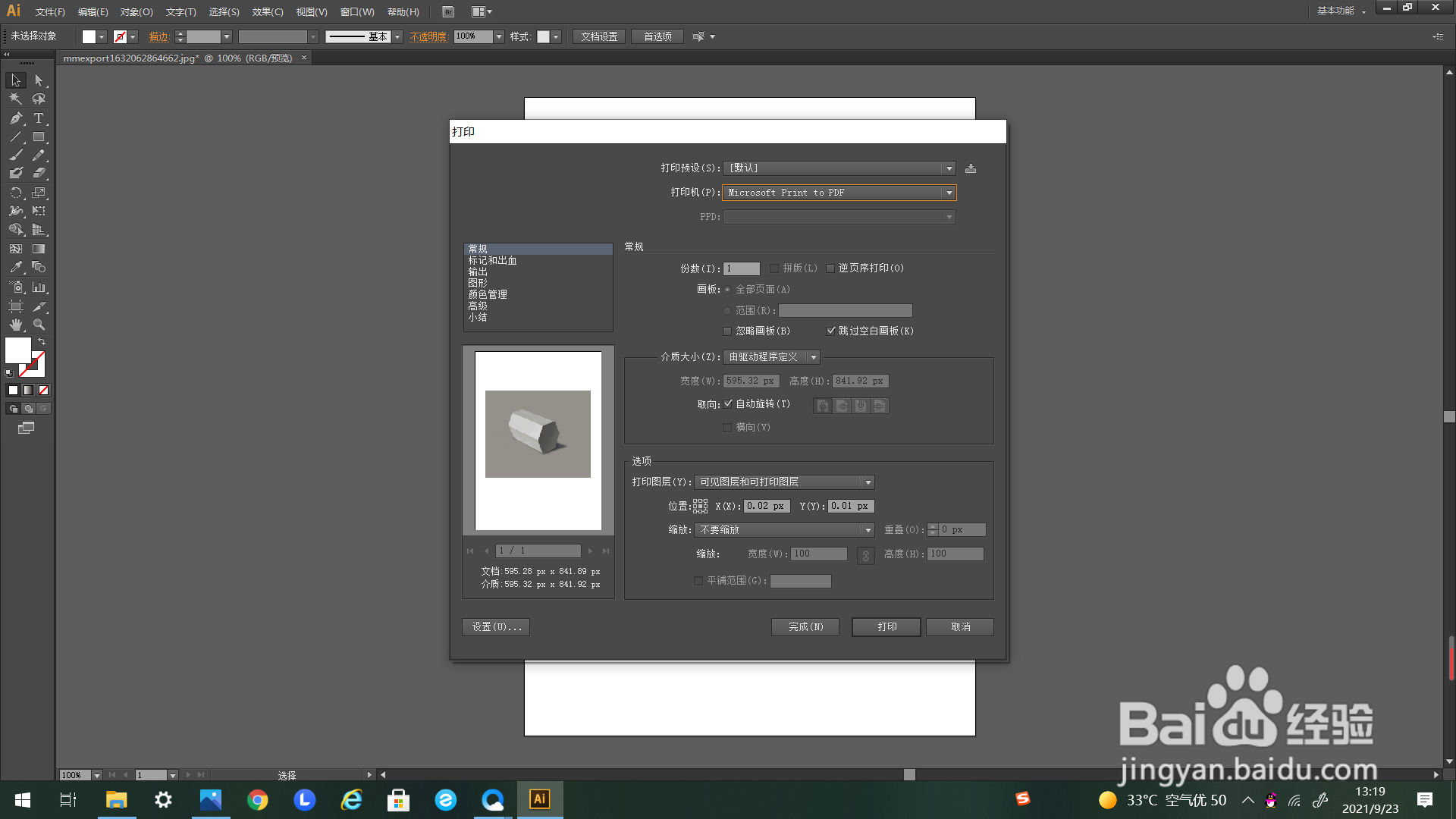This screenshot has width=1456, height=819.
Task: Open the printer dropdown list
Action: pyautogui.click(x=949, y=193)
